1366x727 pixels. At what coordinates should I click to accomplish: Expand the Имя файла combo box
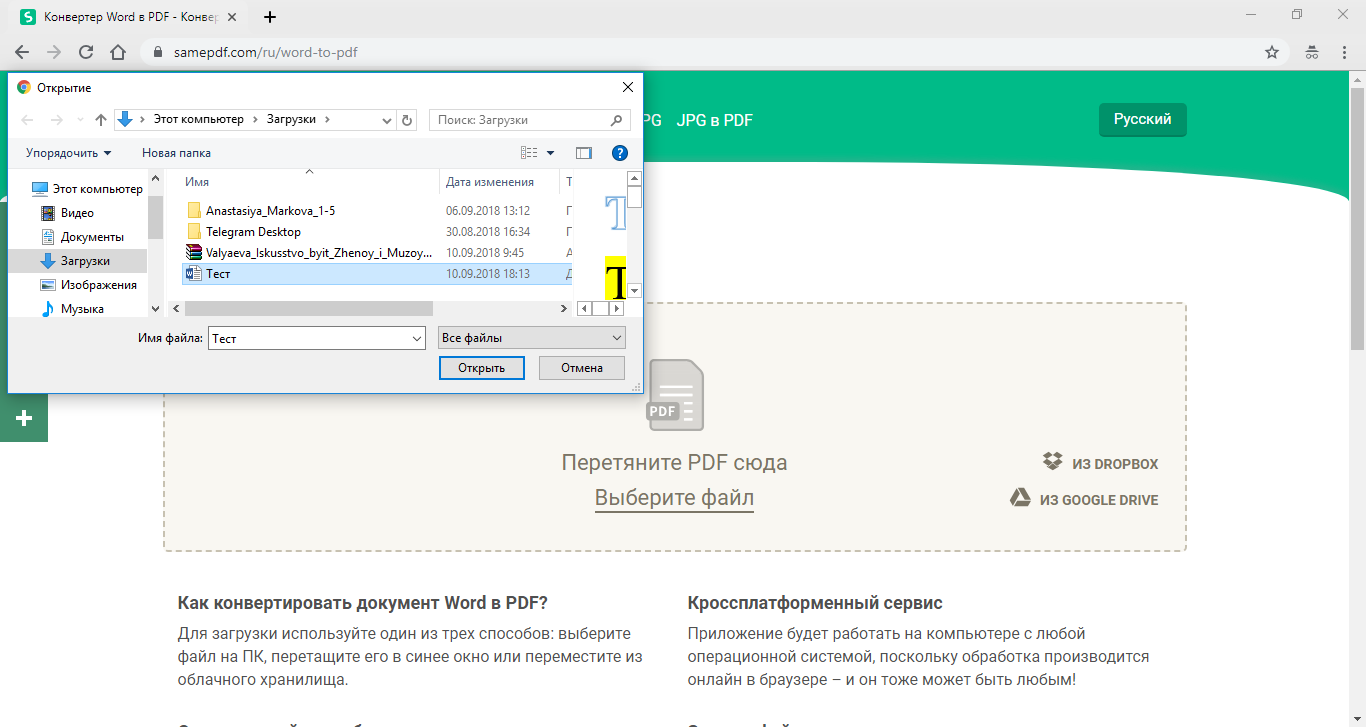(418, 339)
